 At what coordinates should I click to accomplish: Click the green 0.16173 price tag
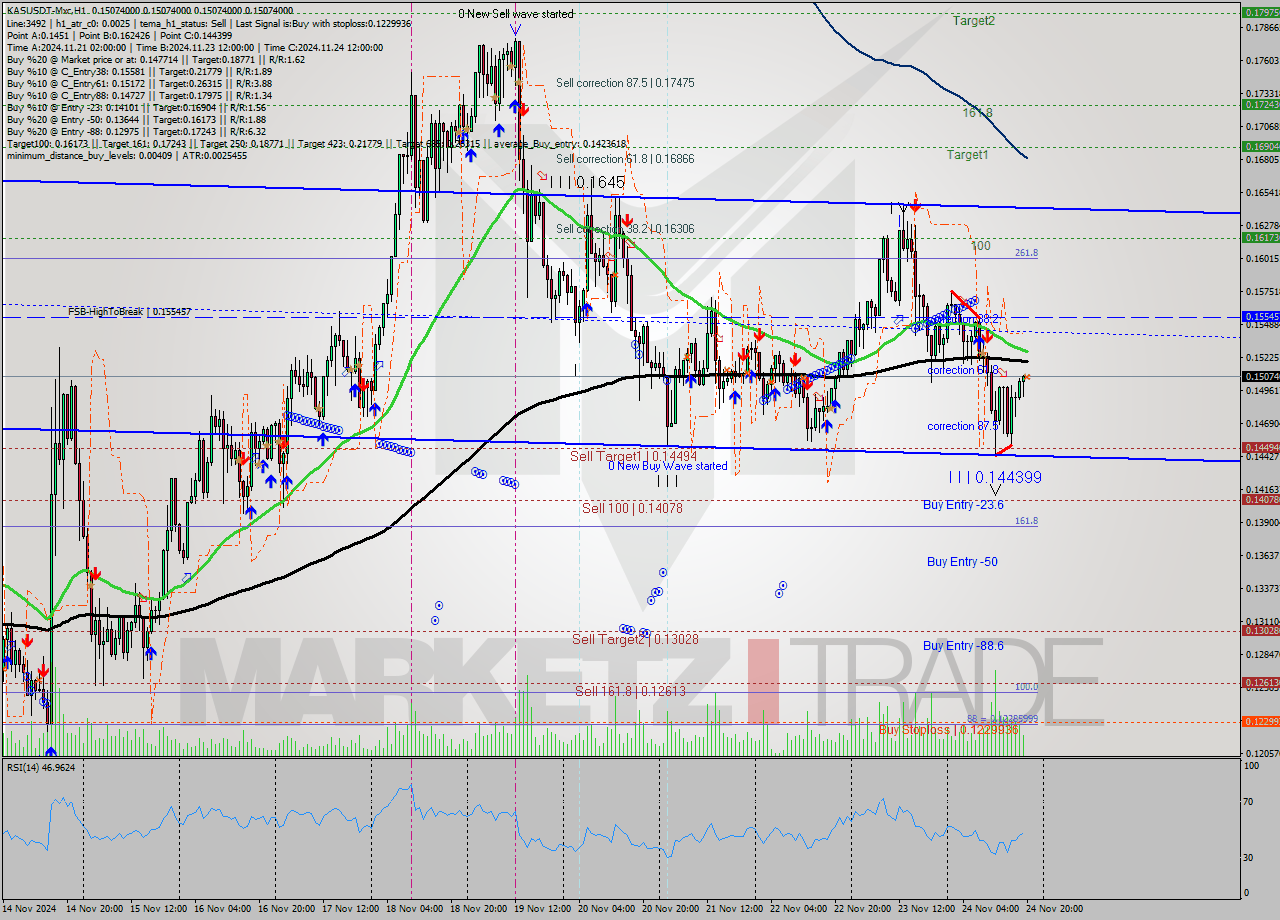click(1260, 238)
